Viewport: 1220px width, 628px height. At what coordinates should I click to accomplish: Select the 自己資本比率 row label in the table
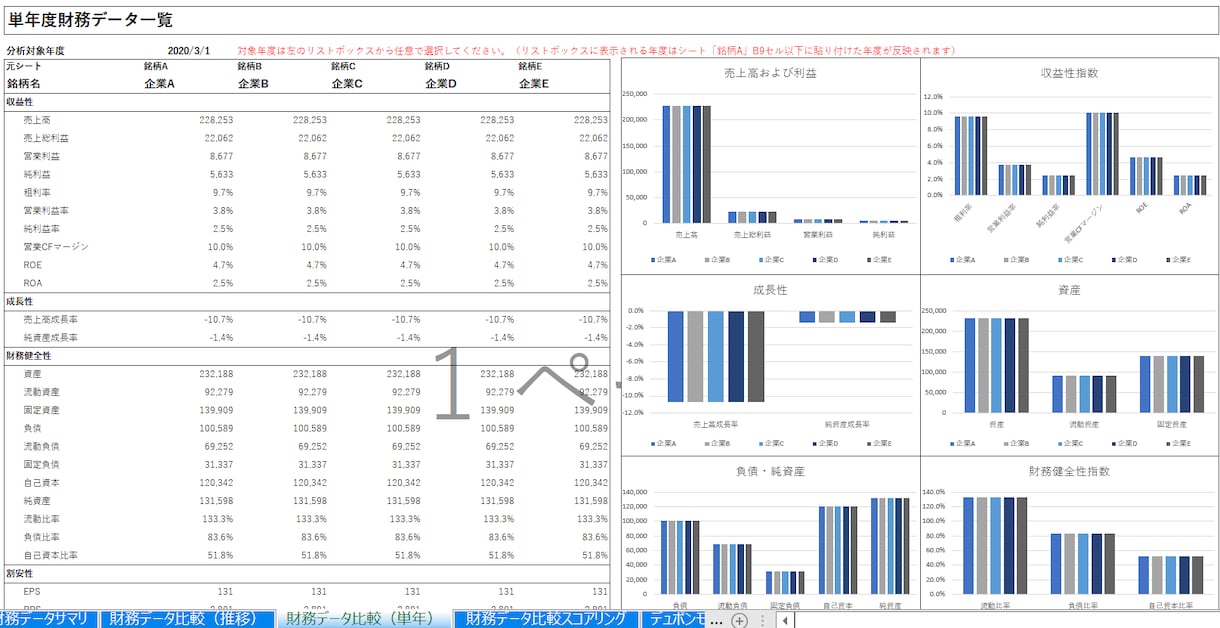point(51,556)
